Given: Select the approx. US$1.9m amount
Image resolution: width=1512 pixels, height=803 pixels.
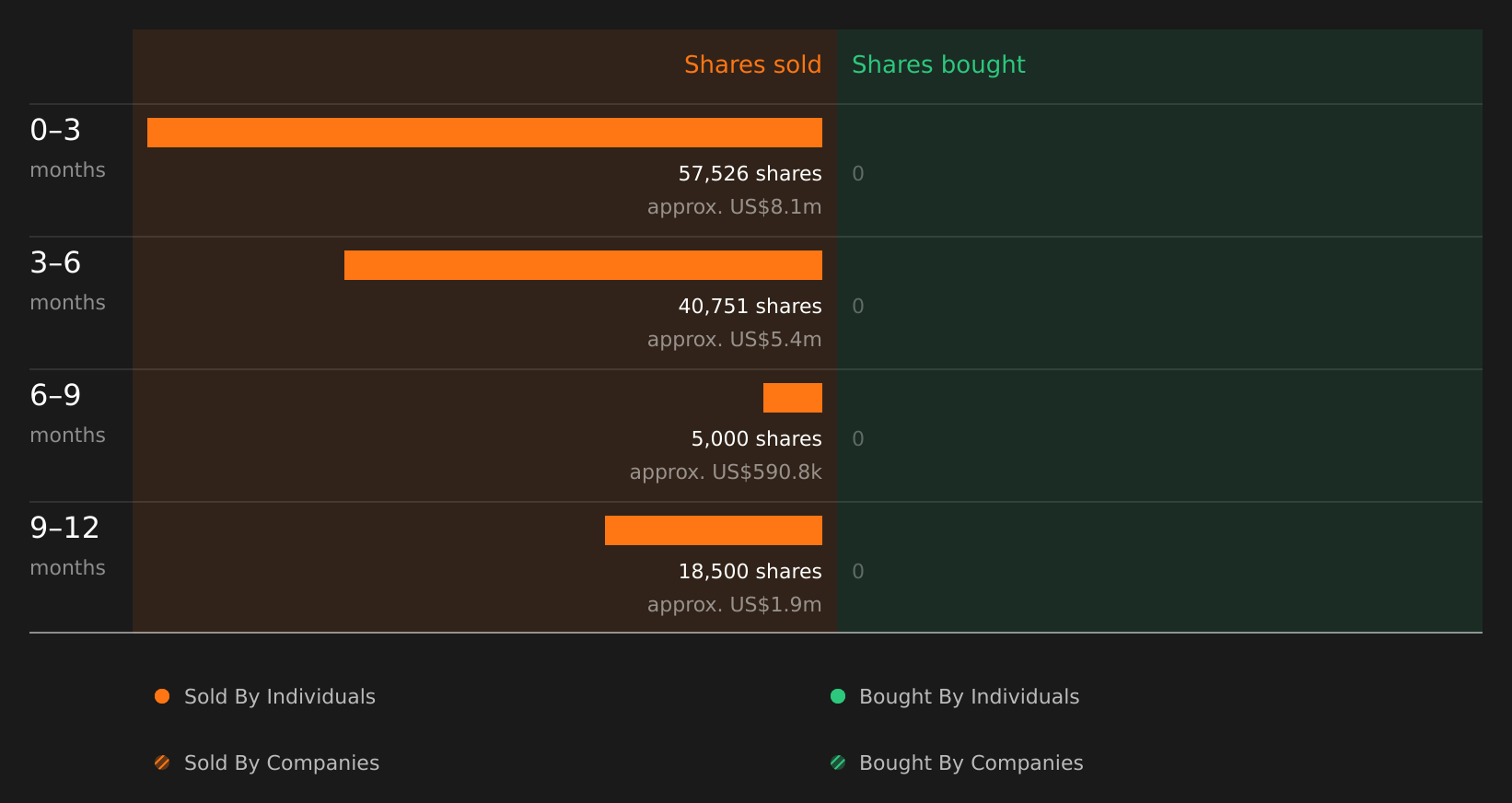Looking at the screenshot, I should point(735,605).
